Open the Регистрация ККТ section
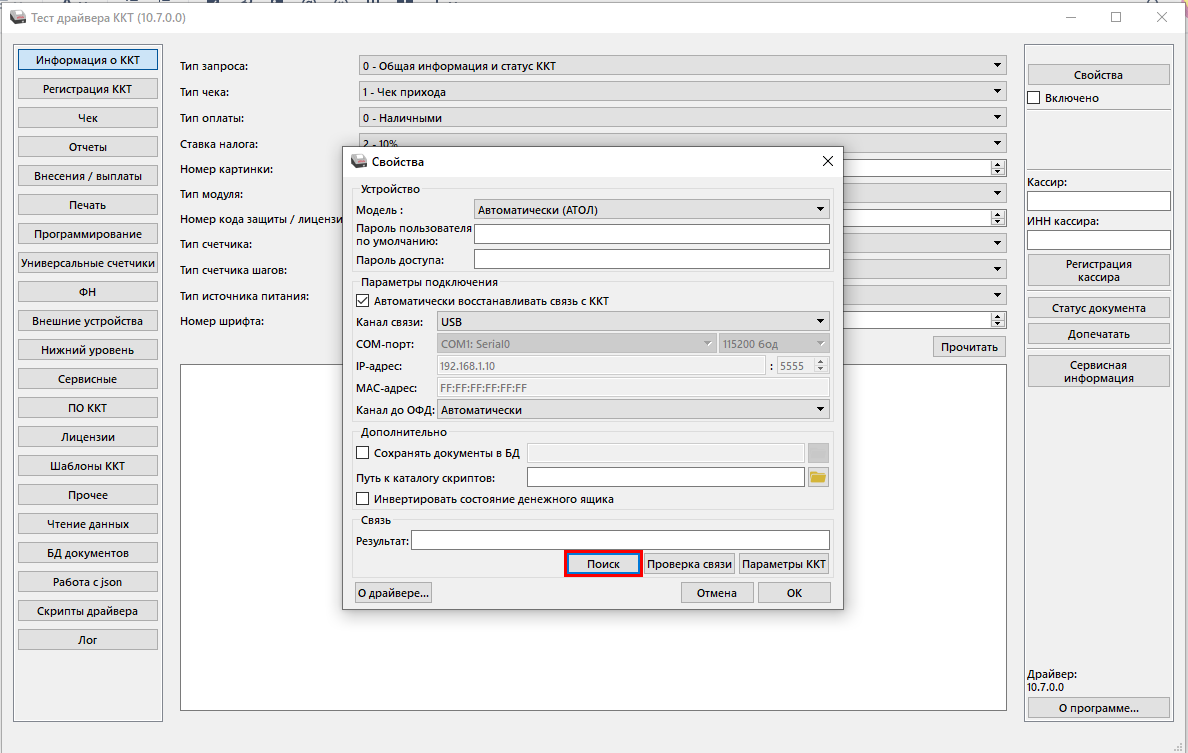Image resolution: width=1188 pixels, height=753 pixels. (87, 89)
